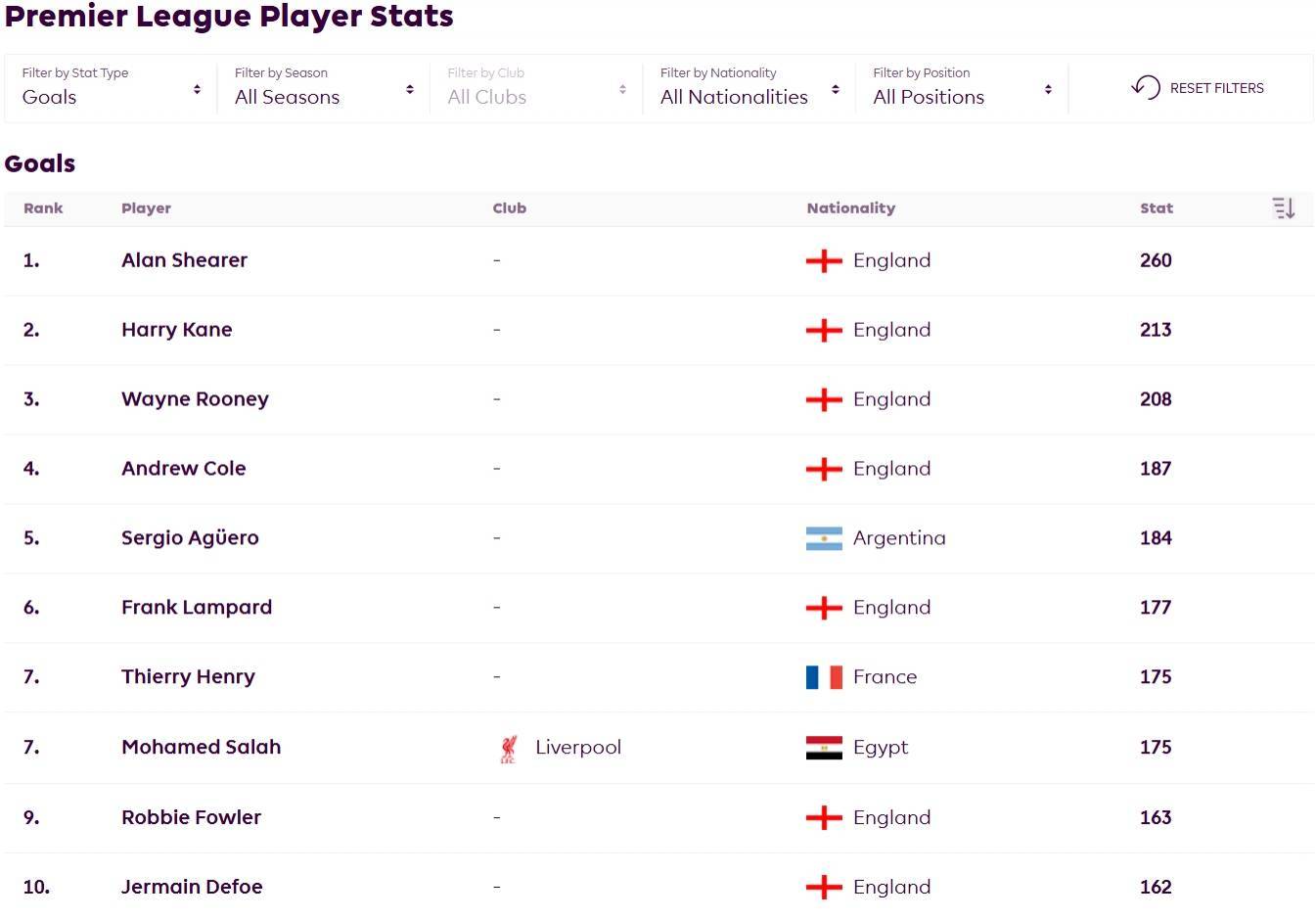This screenshot has width=1316, height=919.
Task: Open the disabled Filter by Club dropdown
Action: 536,88
